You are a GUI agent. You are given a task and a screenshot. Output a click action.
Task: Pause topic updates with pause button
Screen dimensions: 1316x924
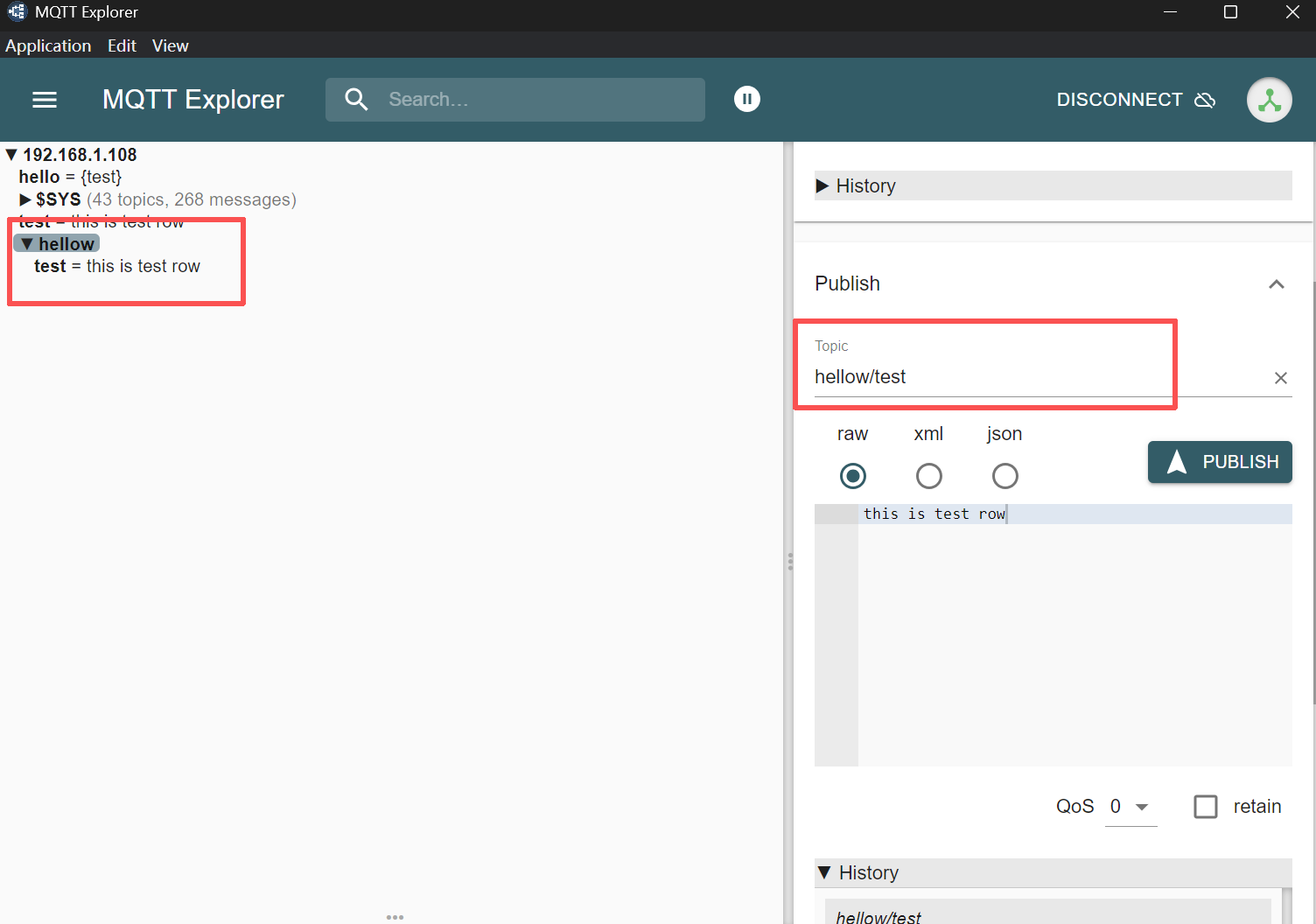point(746,99)
